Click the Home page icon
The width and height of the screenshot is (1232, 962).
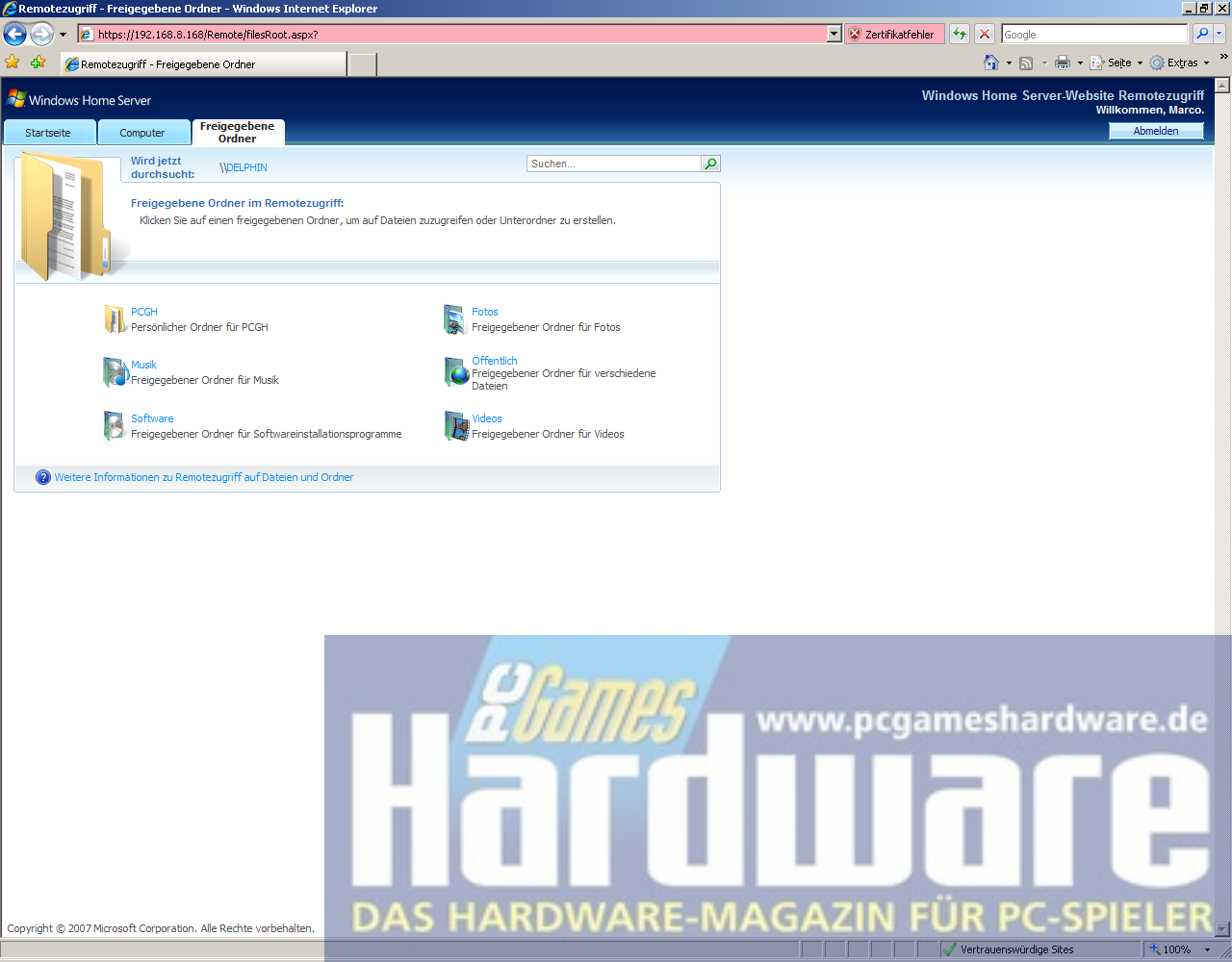click(x=991, y=63)
